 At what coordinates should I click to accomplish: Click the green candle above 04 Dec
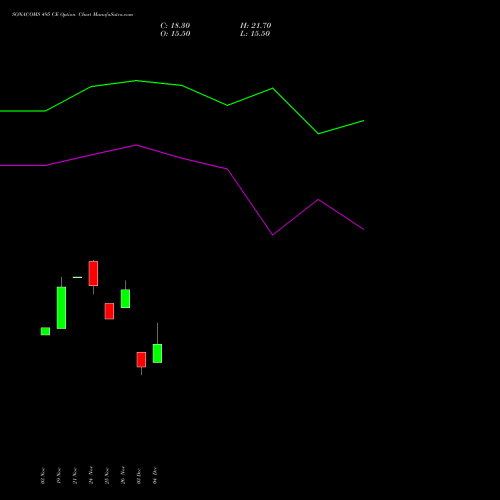(x=157, y=353)
